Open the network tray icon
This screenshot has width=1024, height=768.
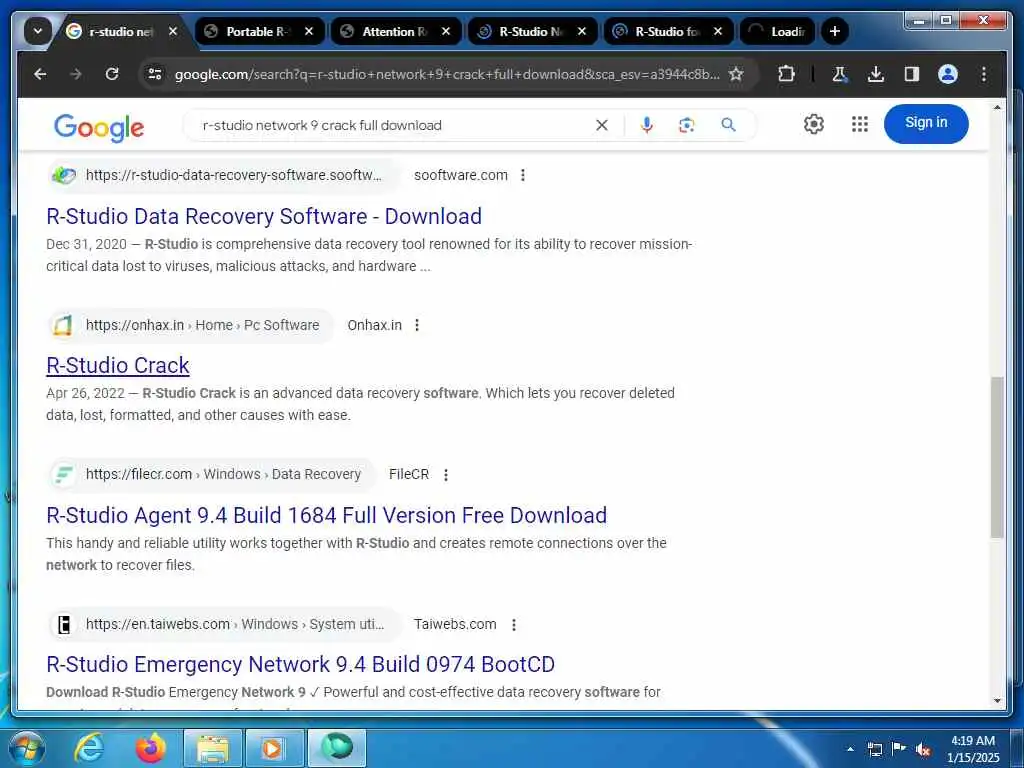click(x=874, y=749)
